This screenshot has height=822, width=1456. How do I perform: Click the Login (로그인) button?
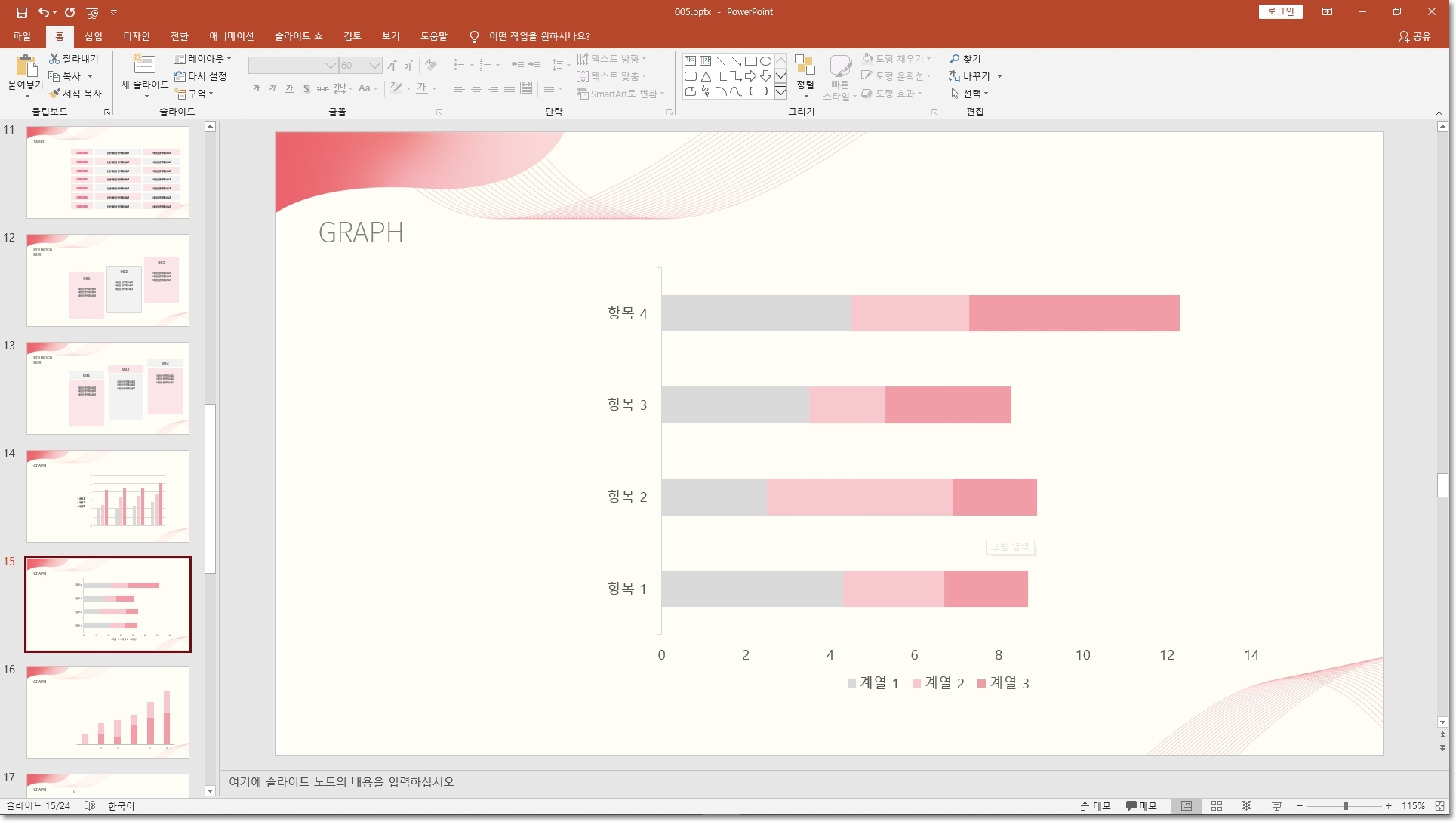(1280, 11)
